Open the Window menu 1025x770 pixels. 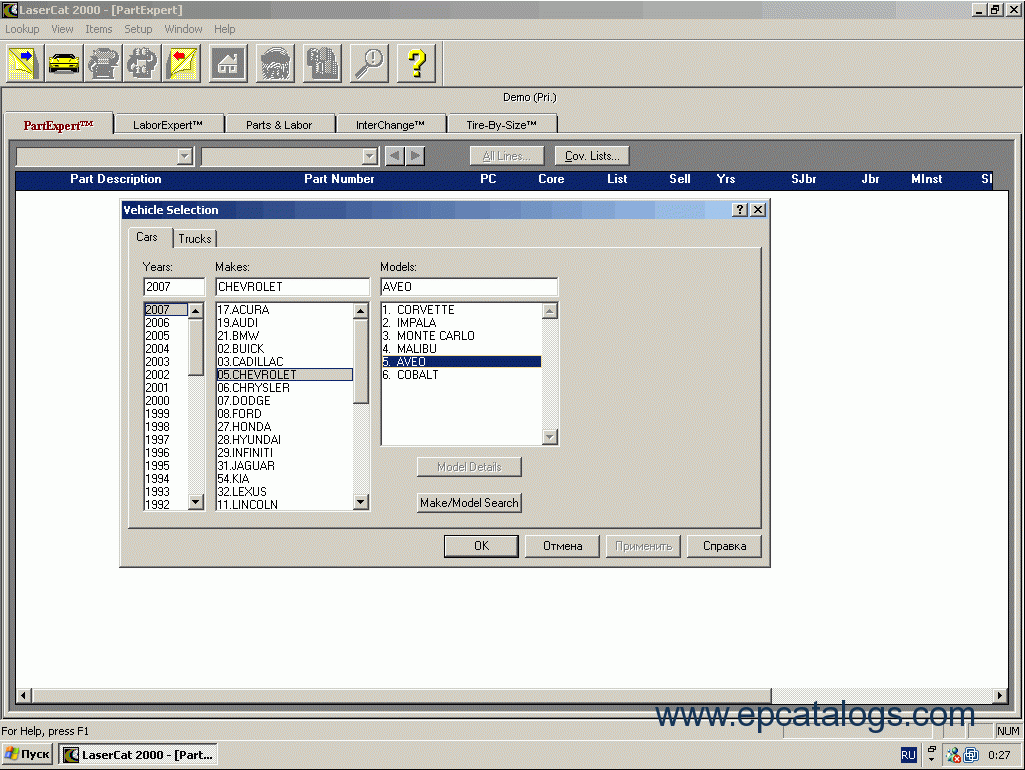[x=183, y=29]
